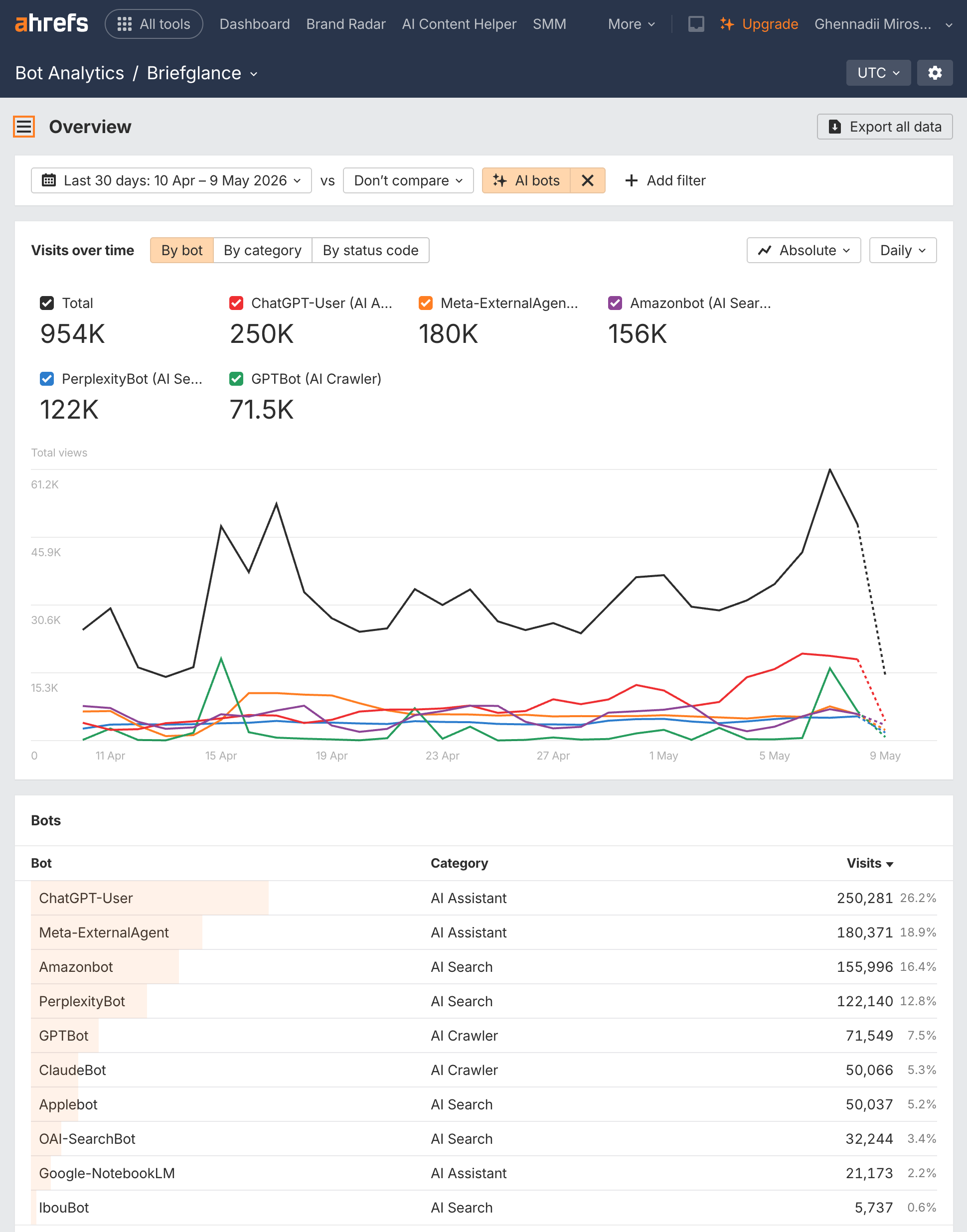Screen dimensions: 967x1232
Task: Click the download icon in Export button
Action: pos(834,127)
